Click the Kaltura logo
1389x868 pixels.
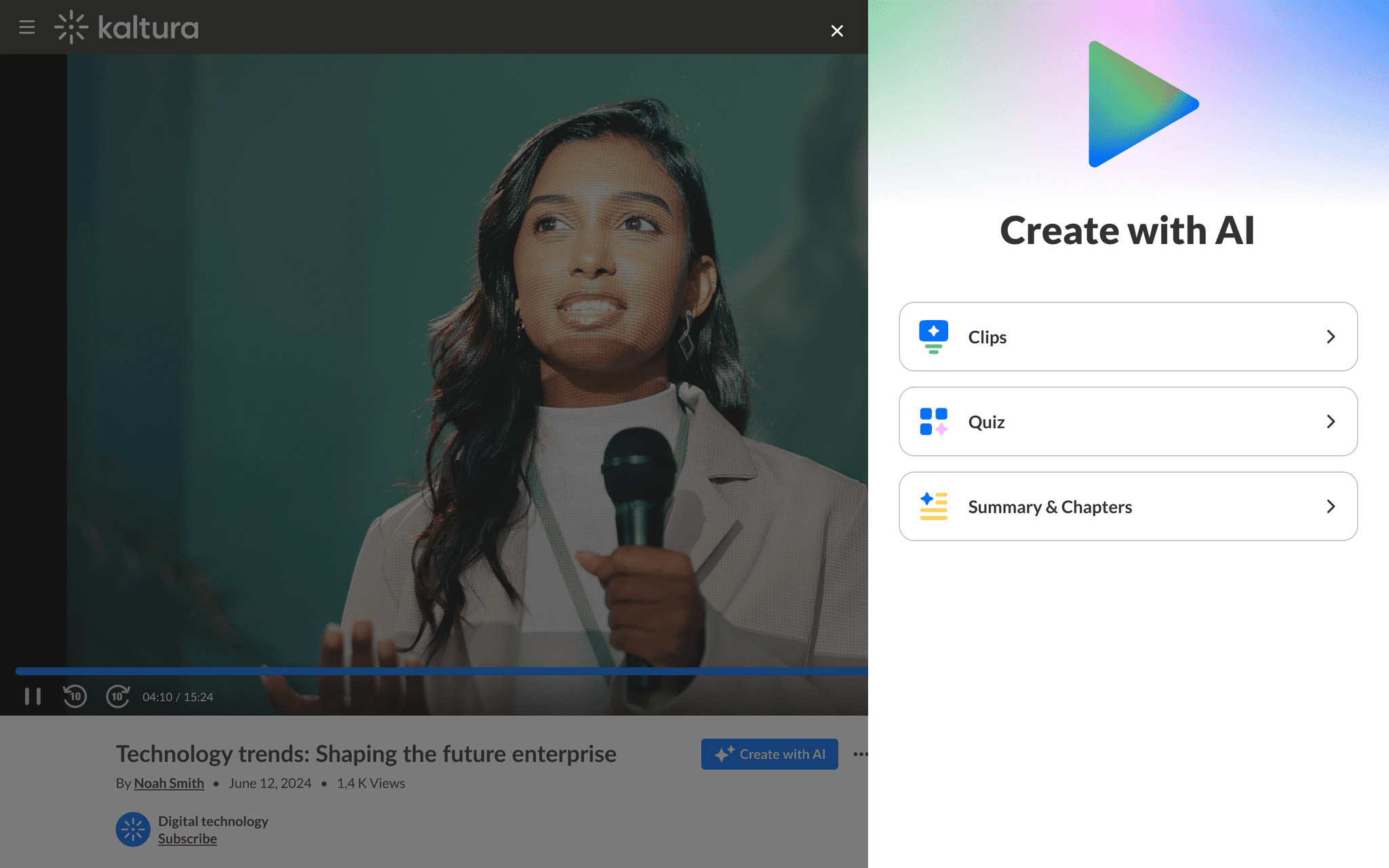127,27
